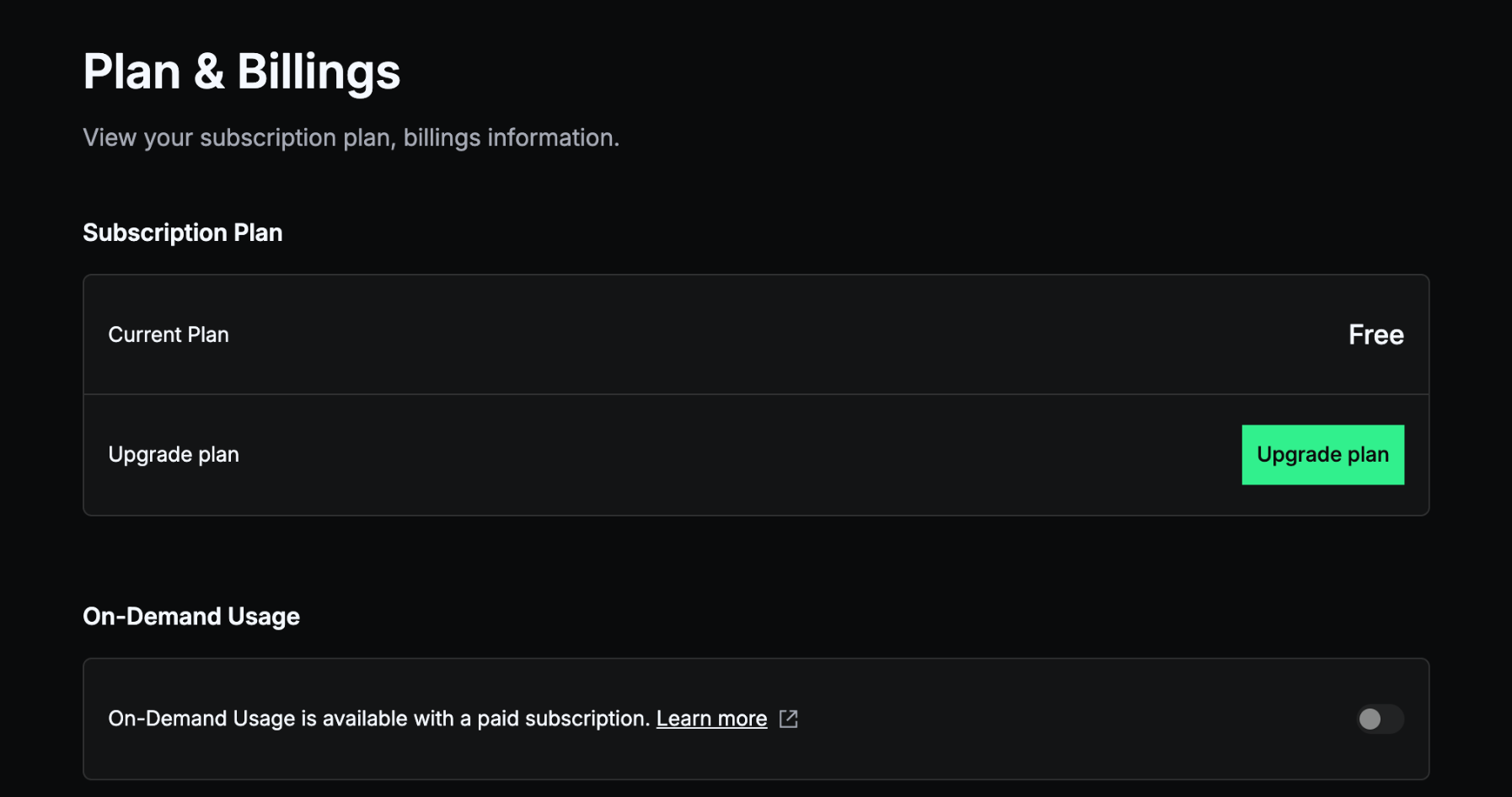Click the ampersand in the page title
Screen dimensions: 1512x797
click(209, 72)
